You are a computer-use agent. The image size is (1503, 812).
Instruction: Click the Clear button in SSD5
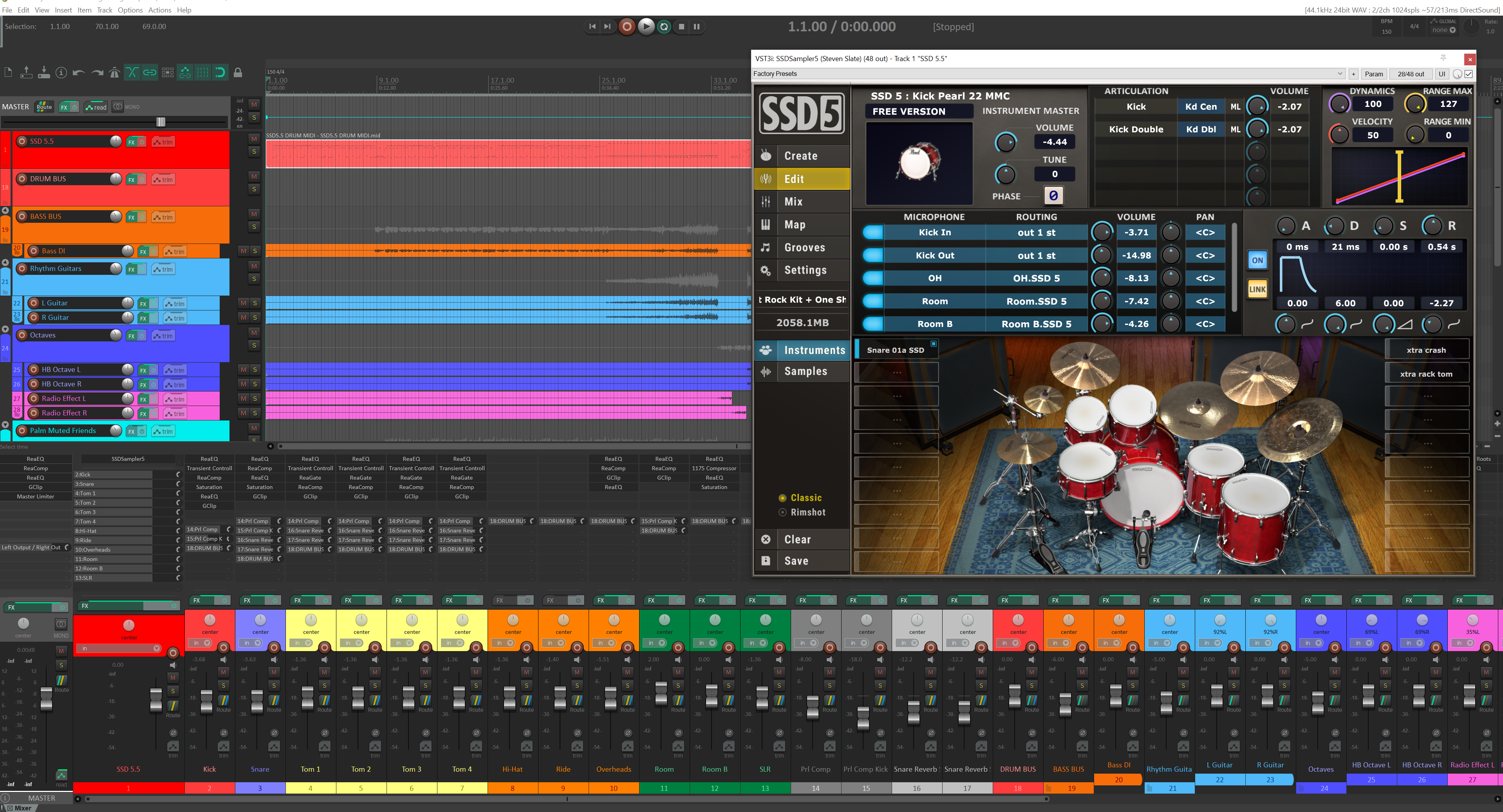[x=796, y=539]
